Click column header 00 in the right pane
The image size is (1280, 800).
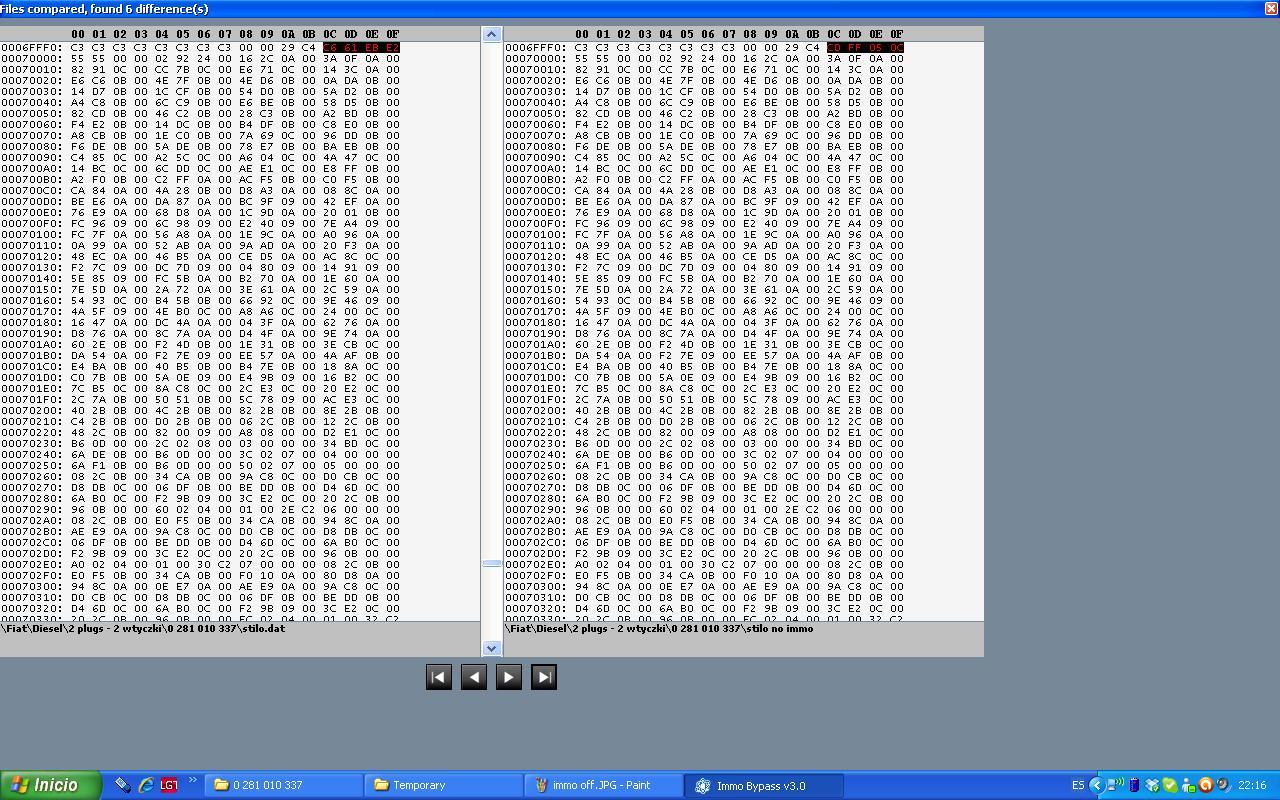coord(582,34)
